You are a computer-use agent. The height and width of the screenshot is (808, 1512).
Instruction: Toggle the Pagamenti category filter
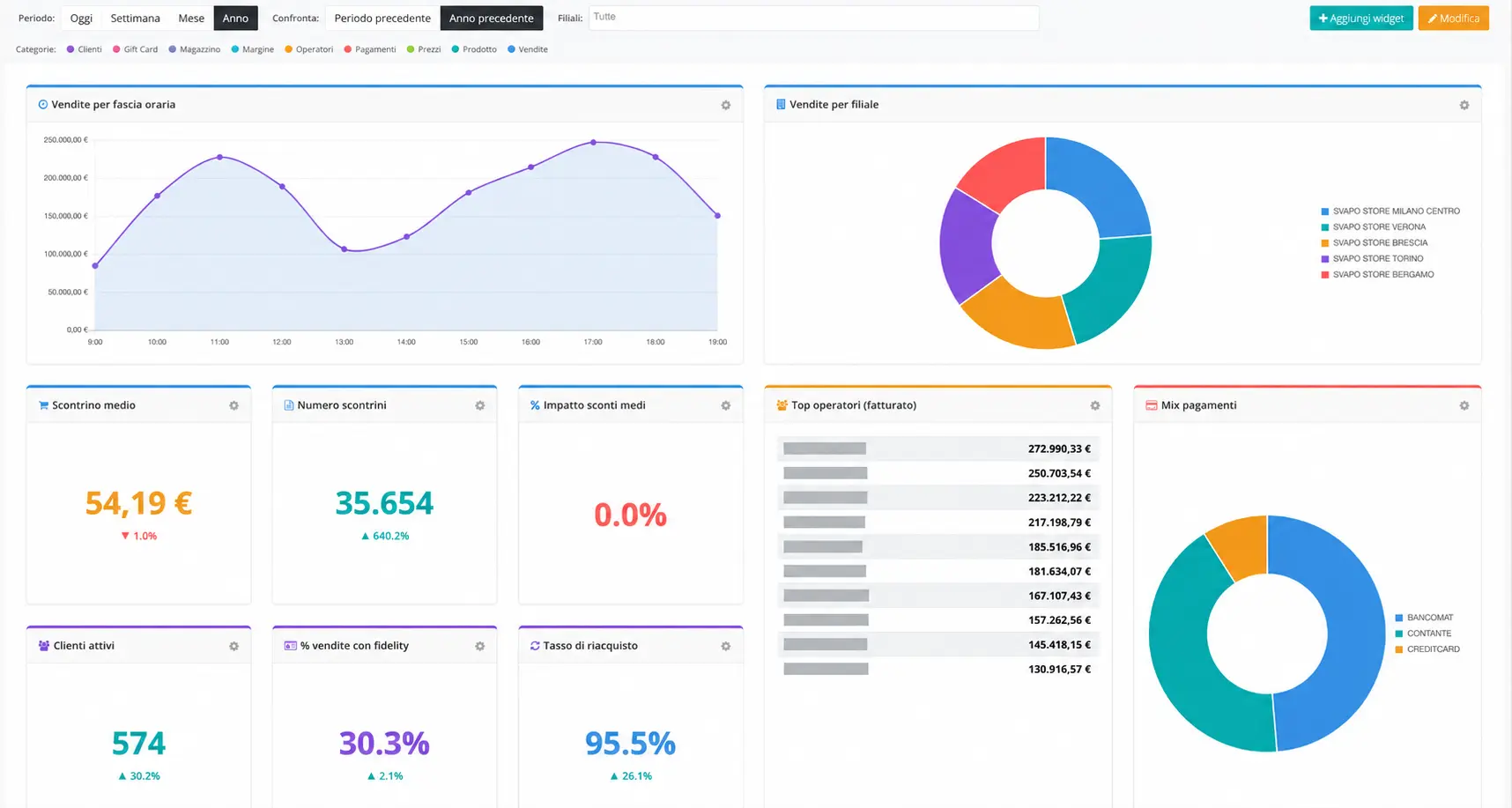coord(370,49)
